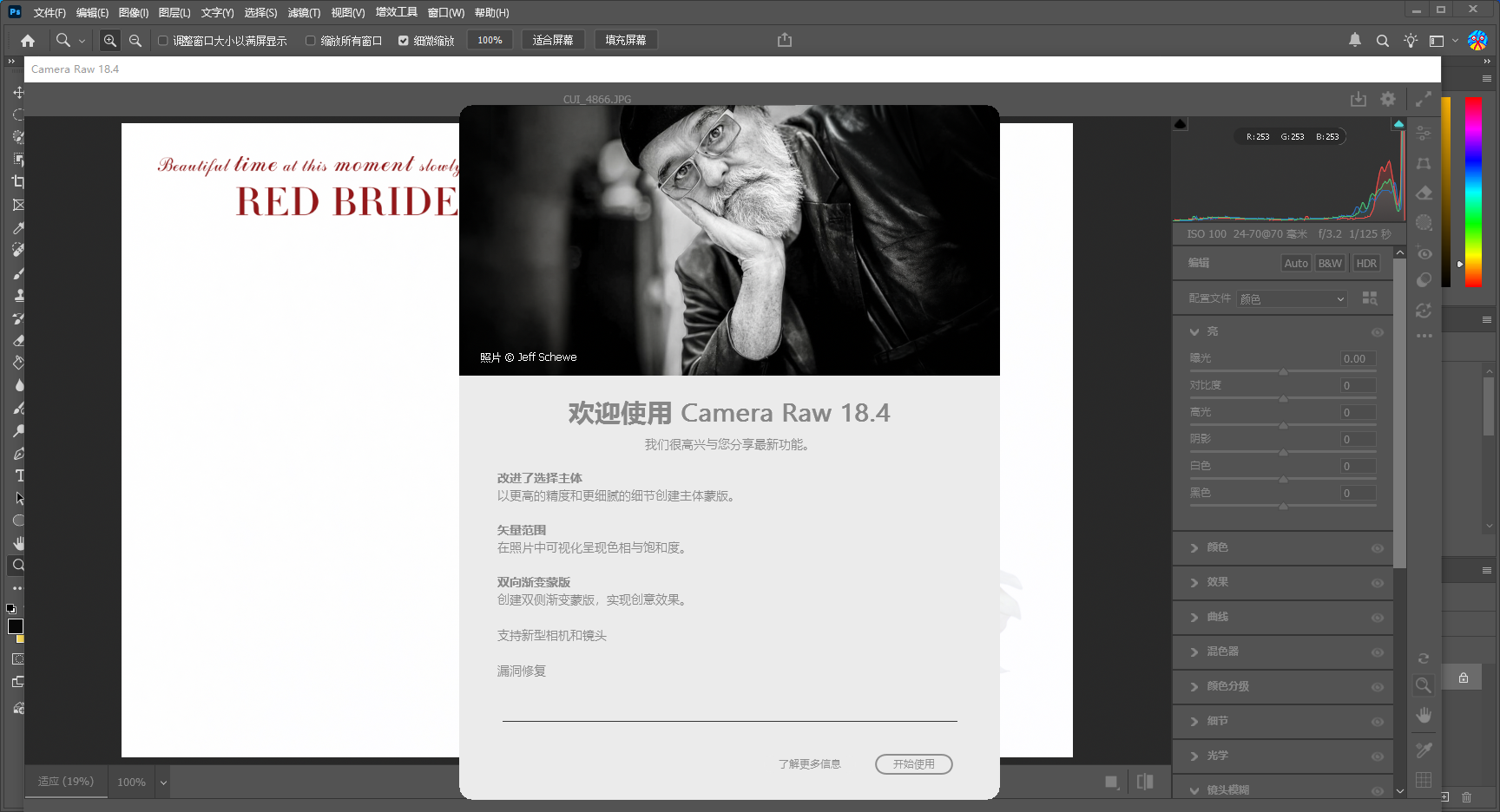The height and width of the screenshot is (812, 1500).
Task: Toggle 缩放所有窗口 checkbox
Action: (x=310, y=41)
